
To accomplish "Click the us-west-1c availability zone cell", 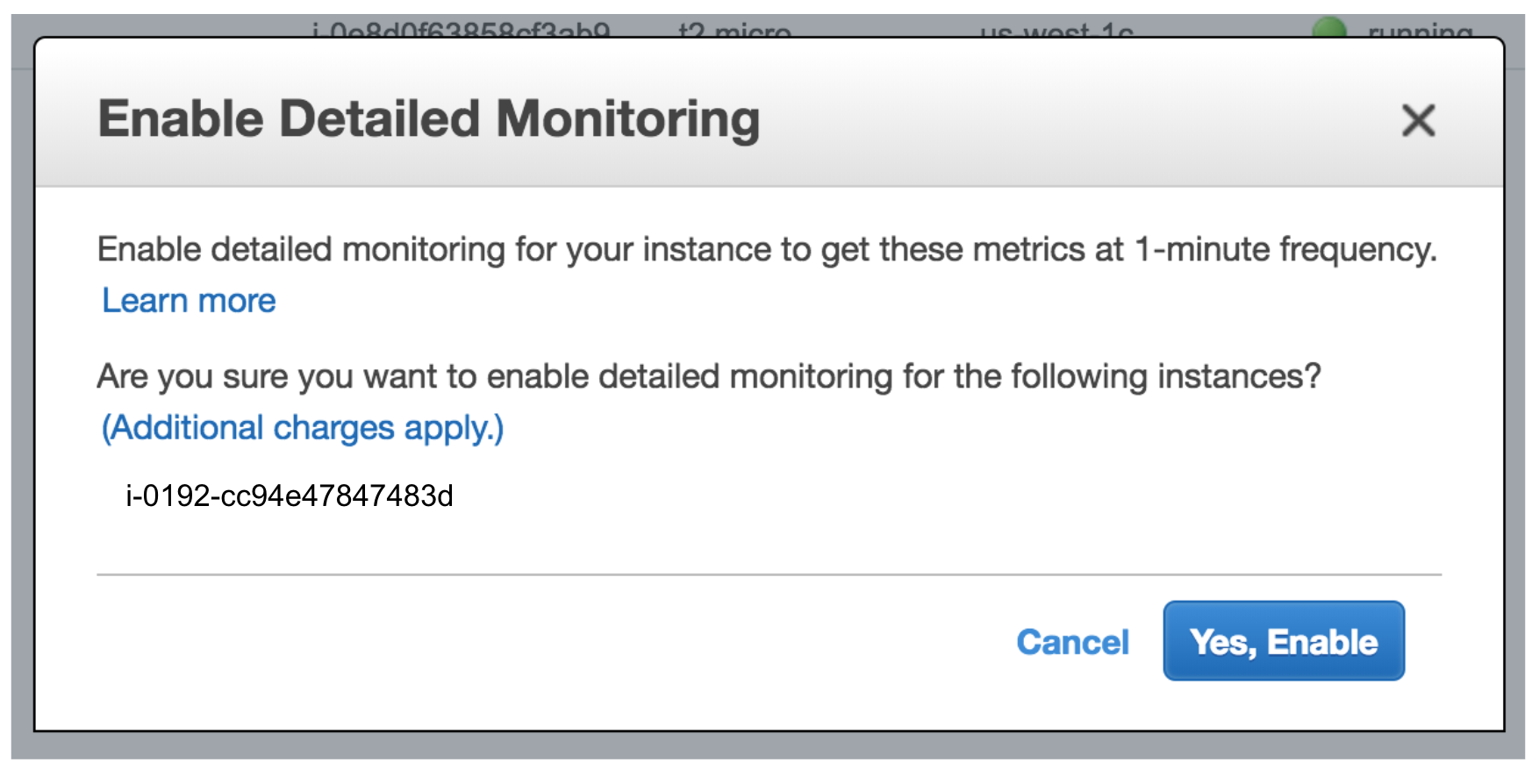I will pyautogui.click(x=1056, y=31).
